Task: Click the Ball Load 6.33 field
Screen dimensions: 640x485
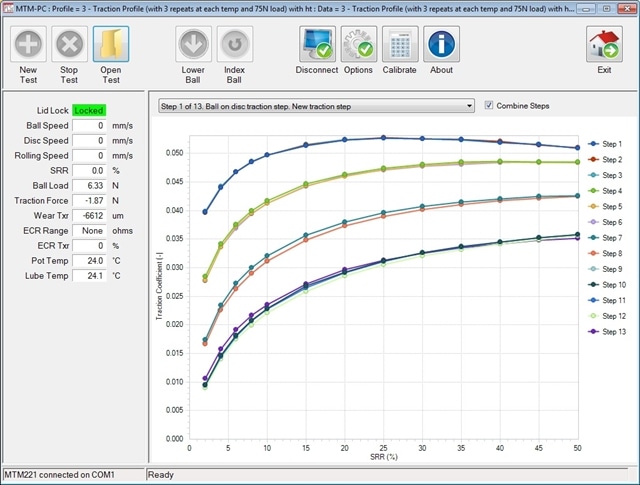Action: (89, 185)
